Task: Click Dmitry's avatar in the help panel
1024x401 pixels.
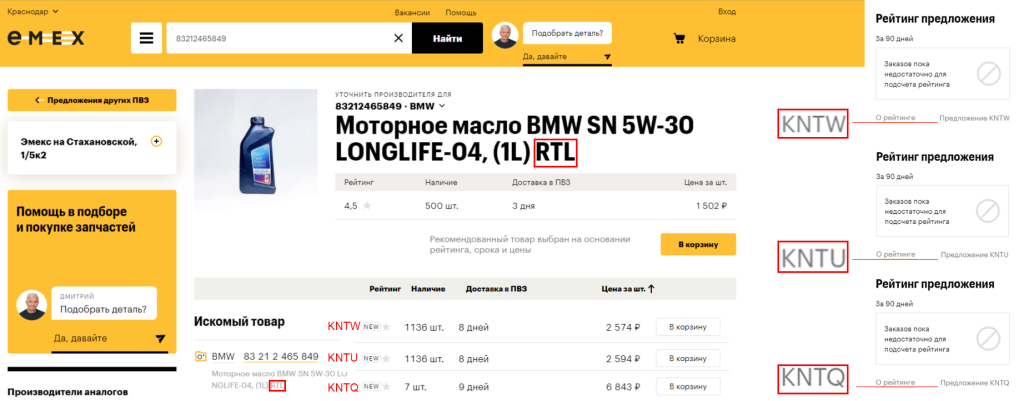Action: 33,303
